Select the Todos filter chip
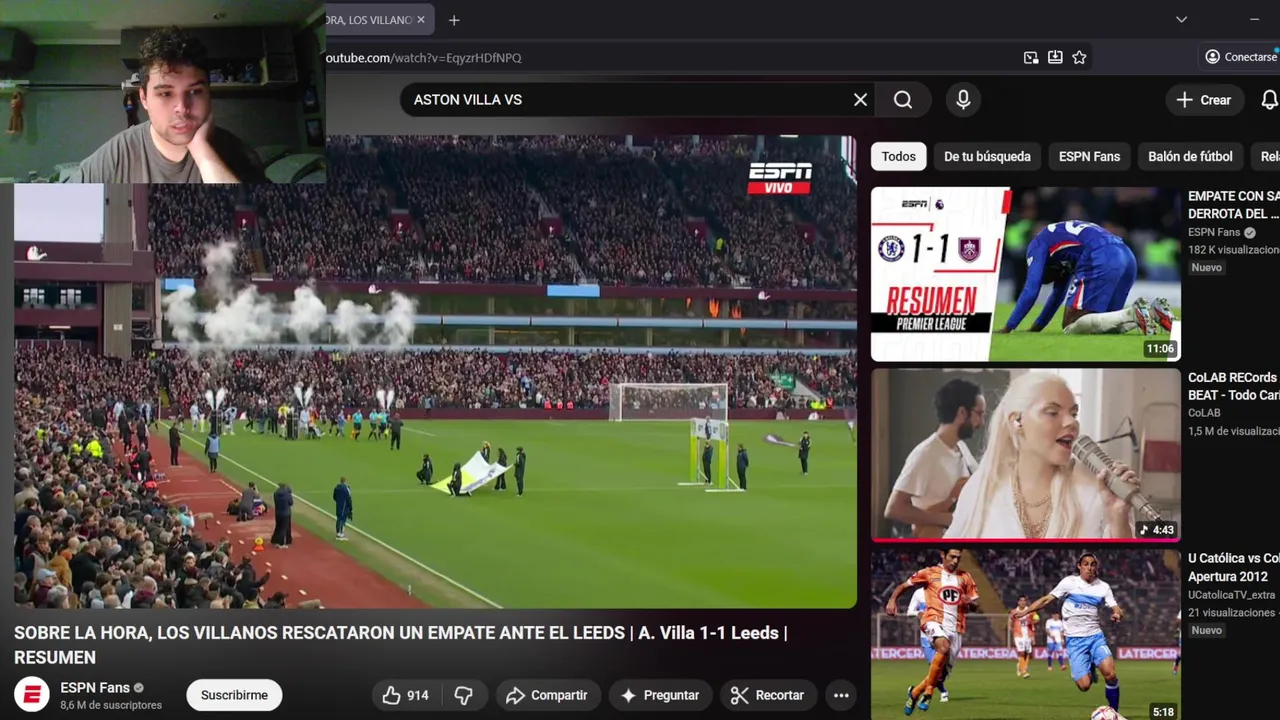This screenshot has width=1280, height=720. tap(898, 156)
